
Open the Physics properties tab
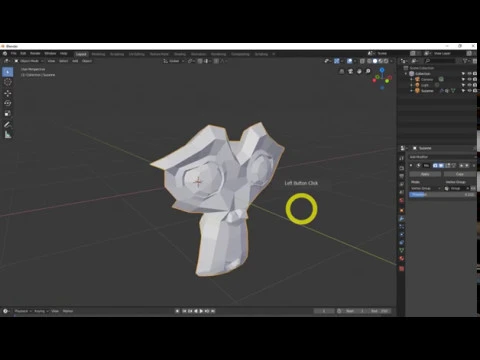pyautogui.click(x=402, y=235)
